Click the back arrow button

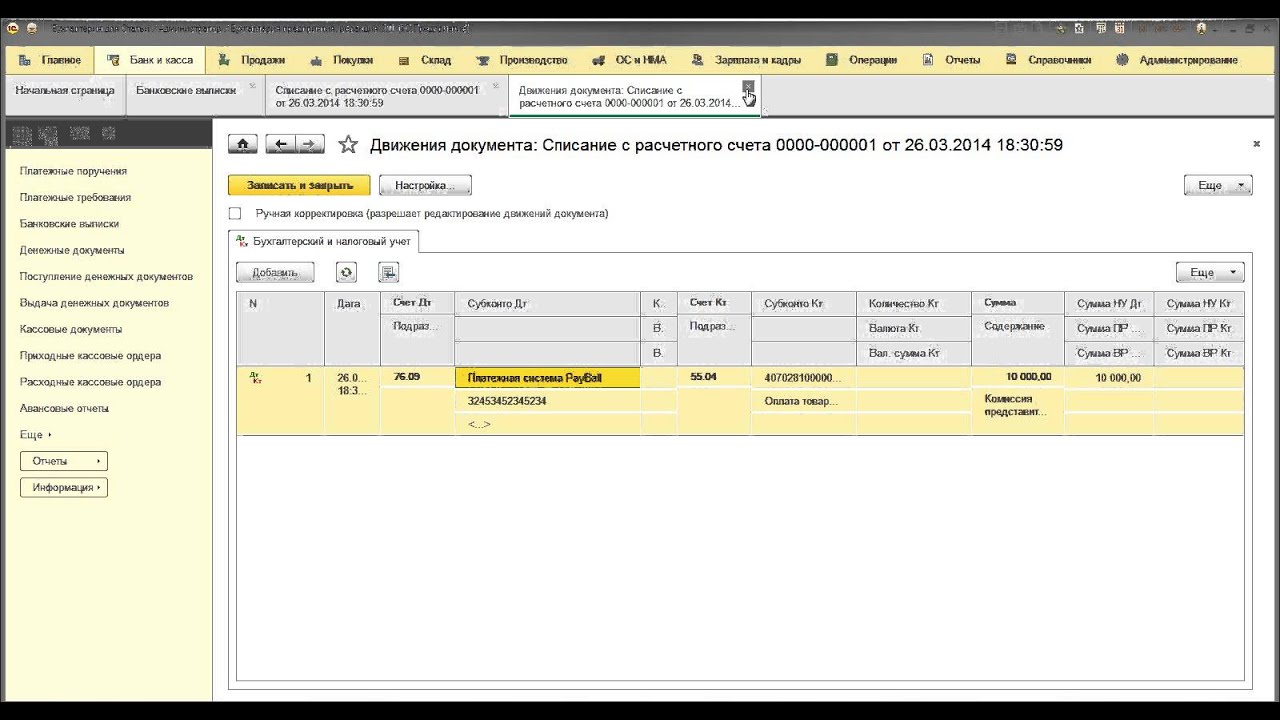281,144
